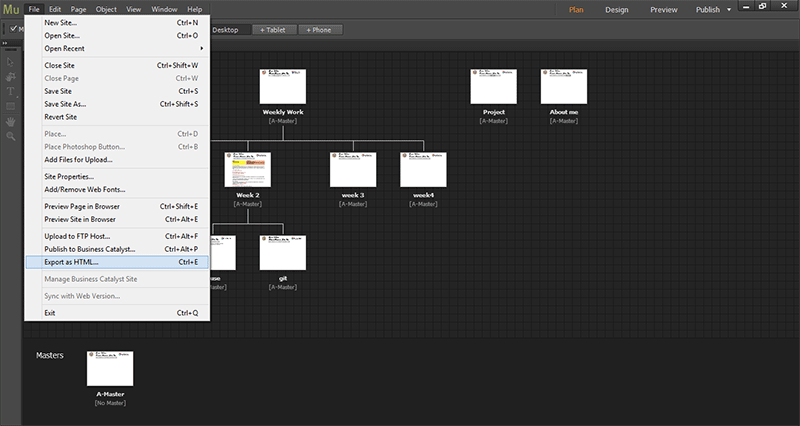Open the Object menu
Viewport: 800px width, 426px height.
click(x=106, y=9)
